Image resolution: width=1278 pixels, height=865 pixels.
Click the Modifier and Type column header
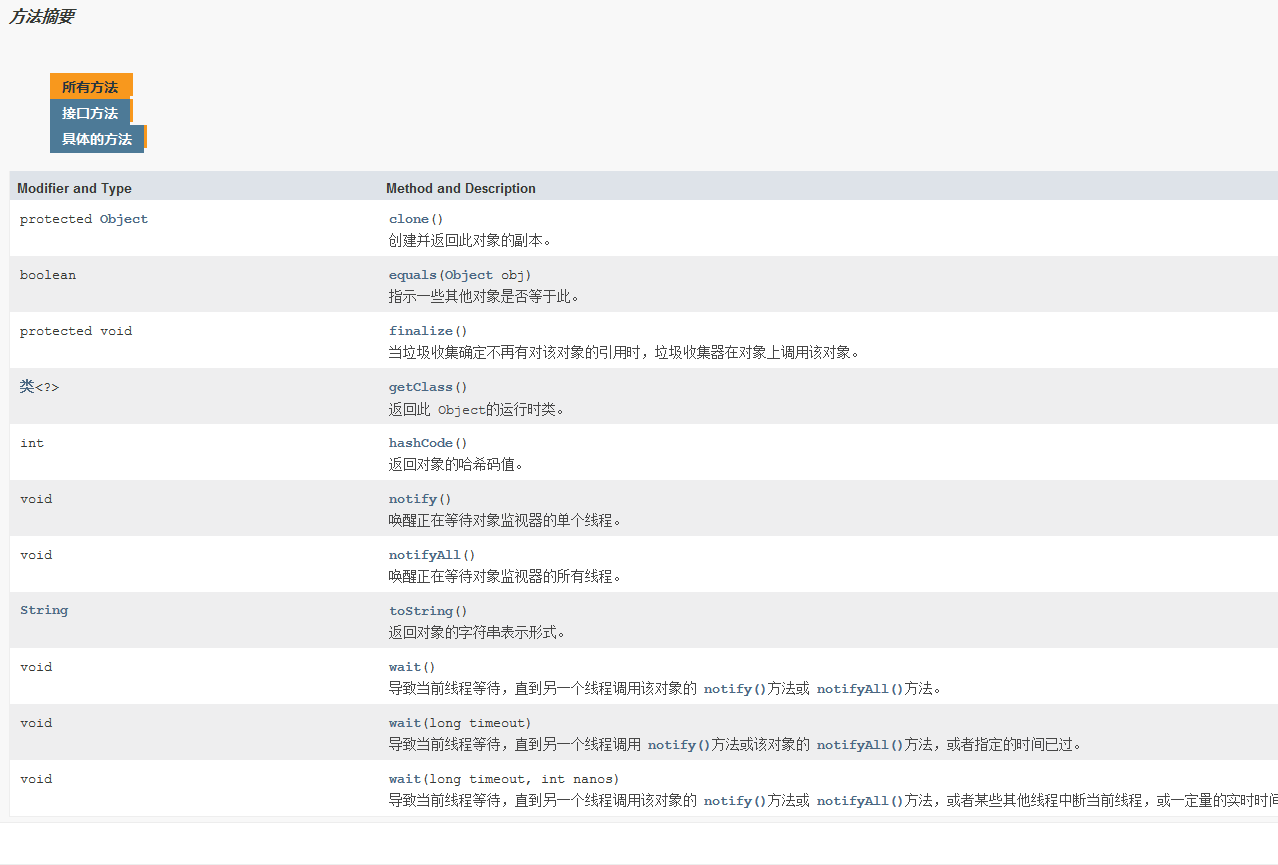[74, 188]
